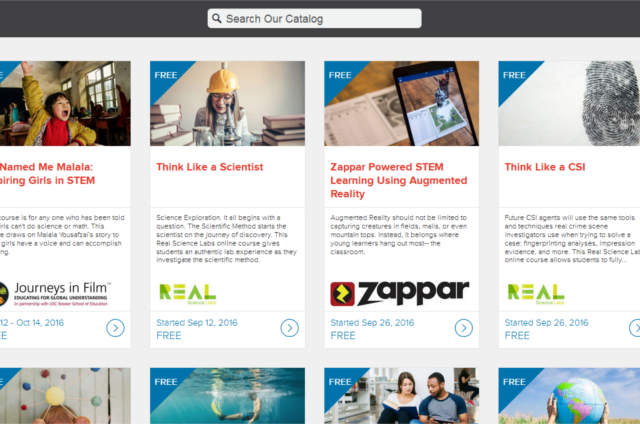
Task: Open the fingerprint thumbnail
Action: [569, 104]
